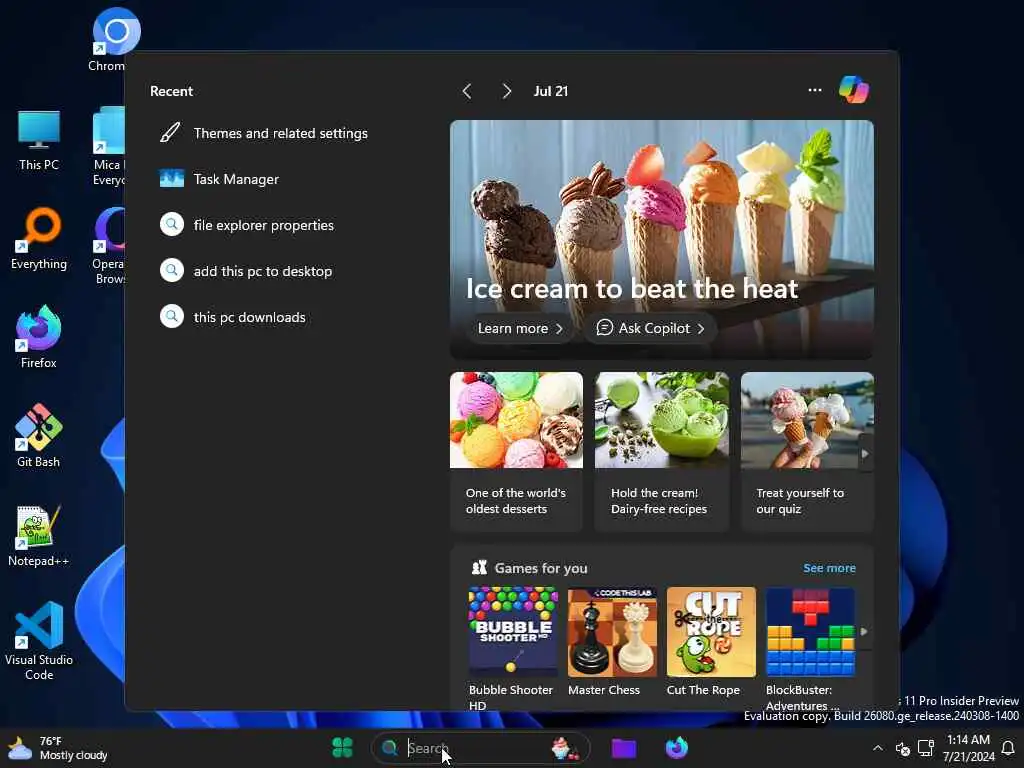Open 'One of the world's oldest desserts' card

point(516,451)
